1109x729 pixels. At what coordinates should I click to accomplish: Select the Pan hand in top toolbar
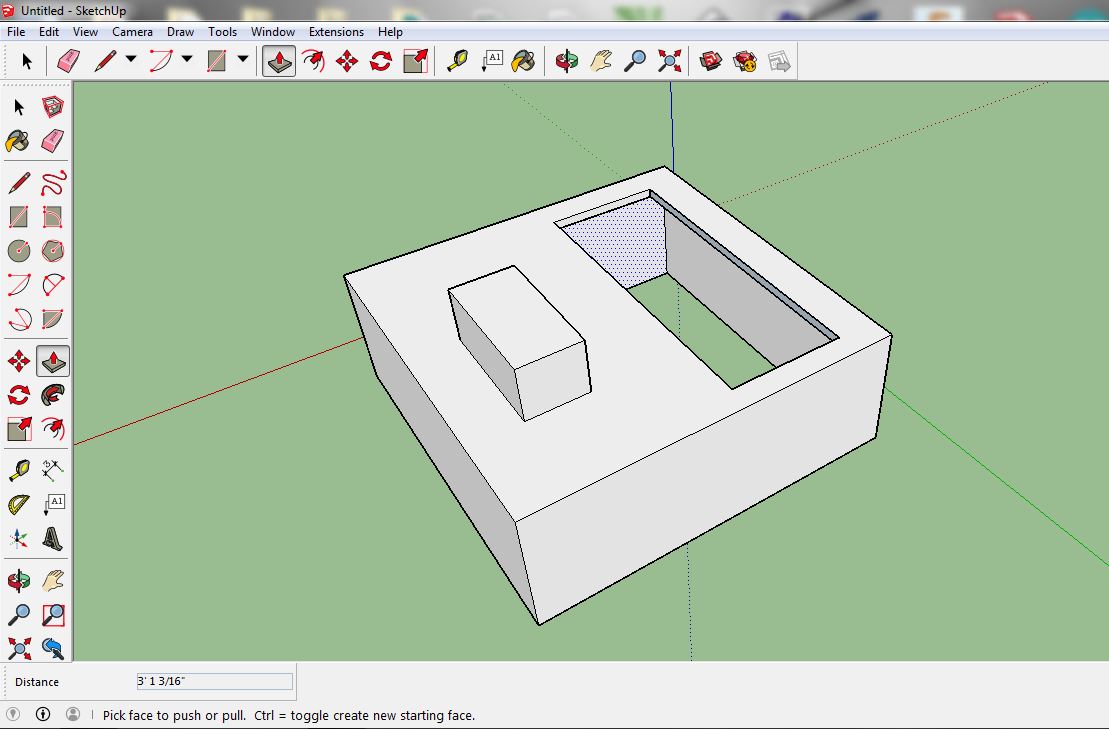pyautogui.click(x=600, y=61)
